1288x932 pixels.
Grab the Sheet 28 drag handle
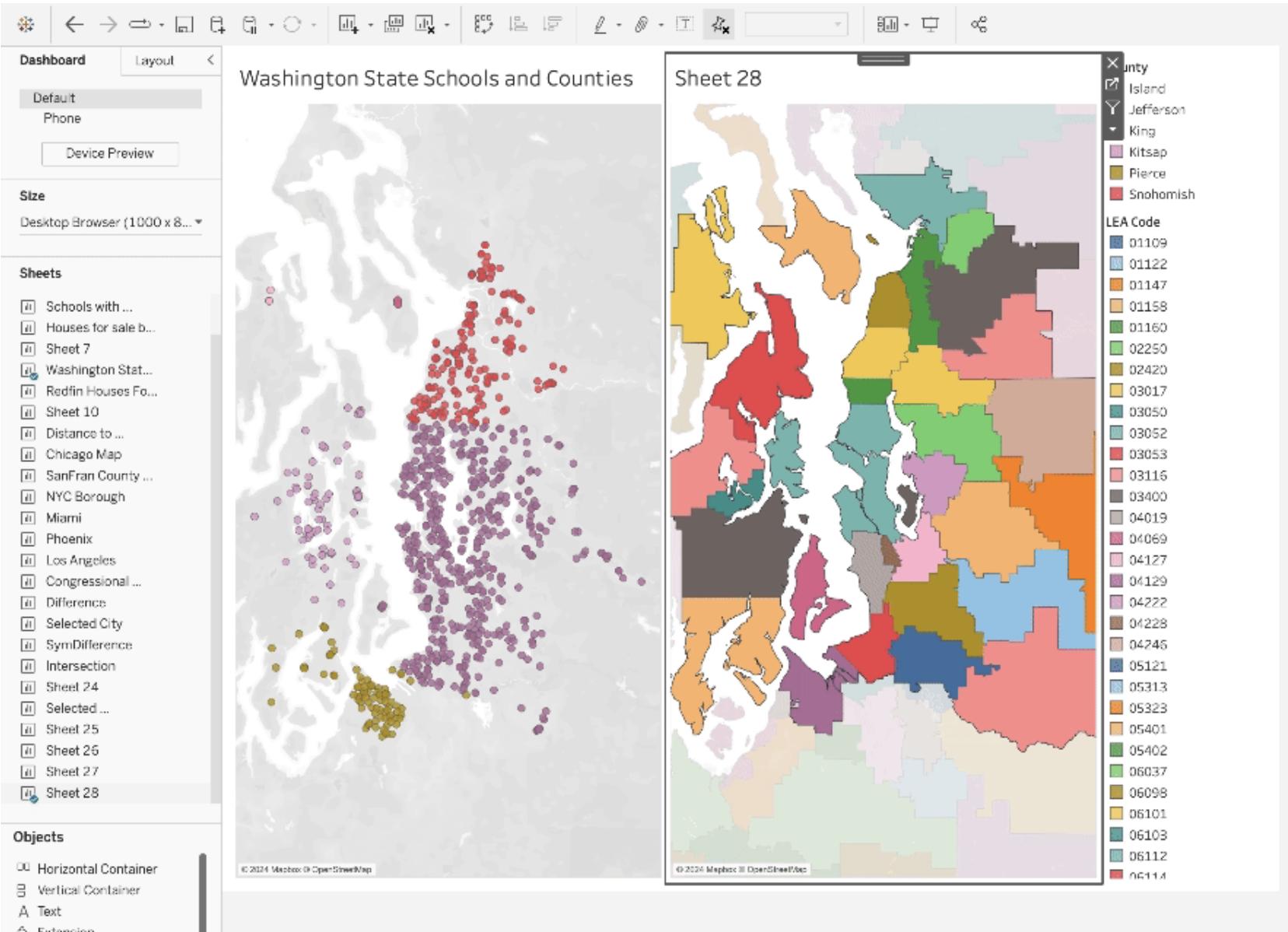pos(884,59)
